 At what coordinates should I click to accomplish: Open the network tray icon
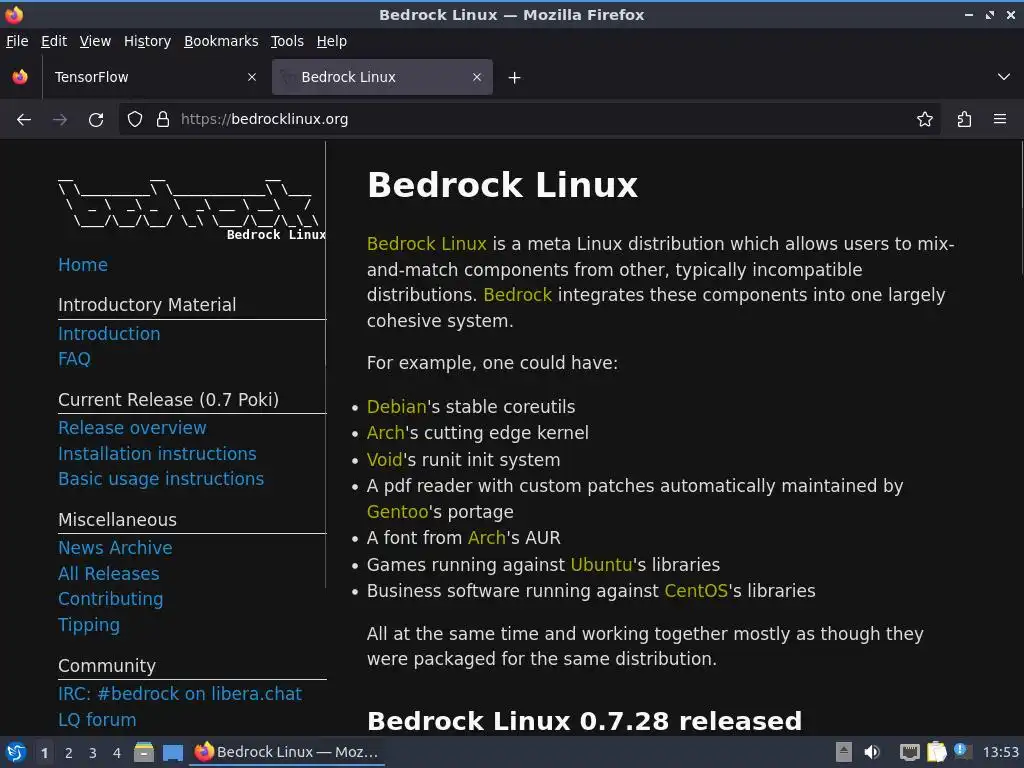(x=909, y=752)
